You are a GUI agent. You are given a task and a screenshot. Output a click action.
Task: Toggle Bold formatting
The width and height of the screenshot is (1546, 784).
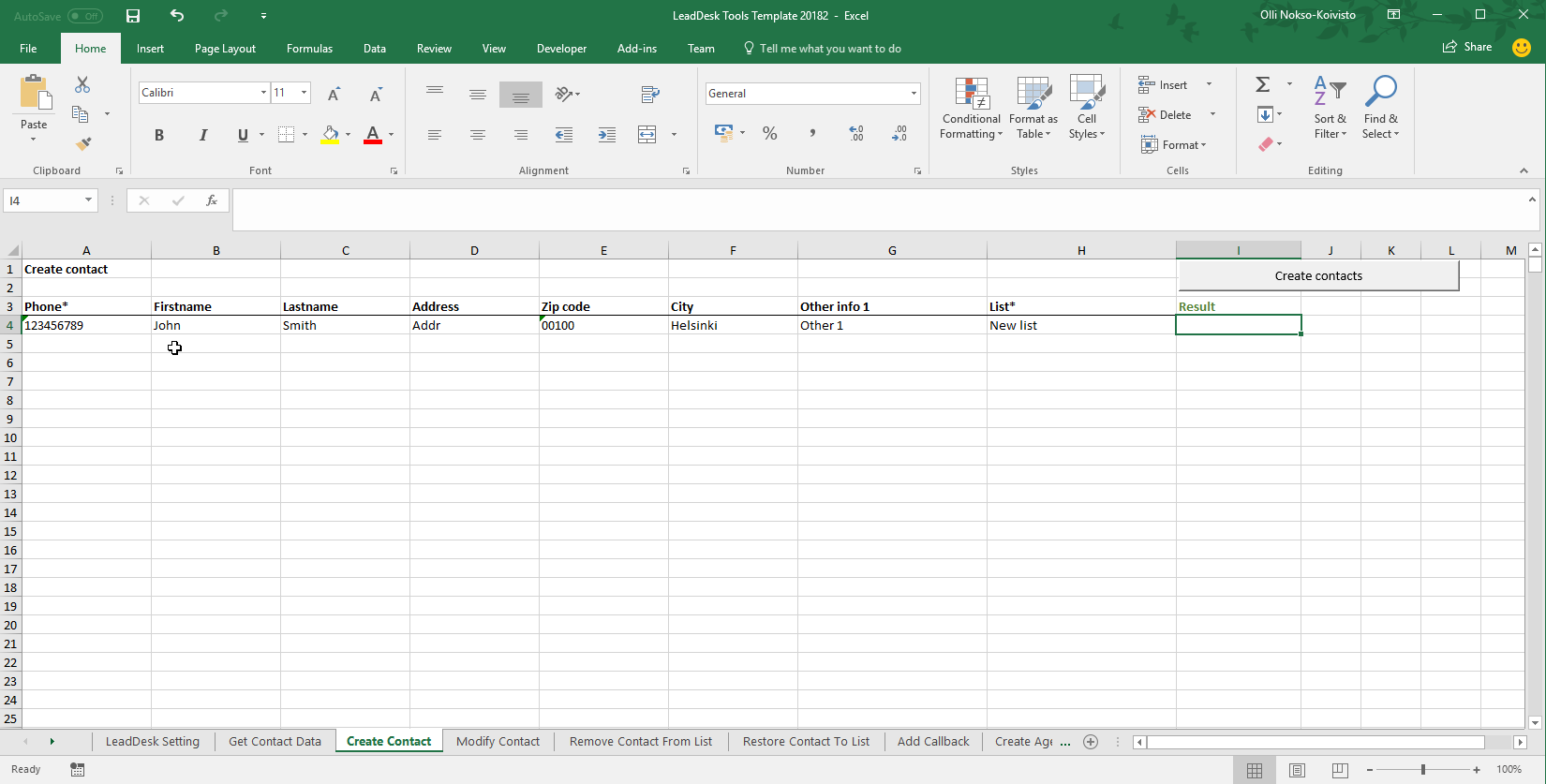click(159, 135)
